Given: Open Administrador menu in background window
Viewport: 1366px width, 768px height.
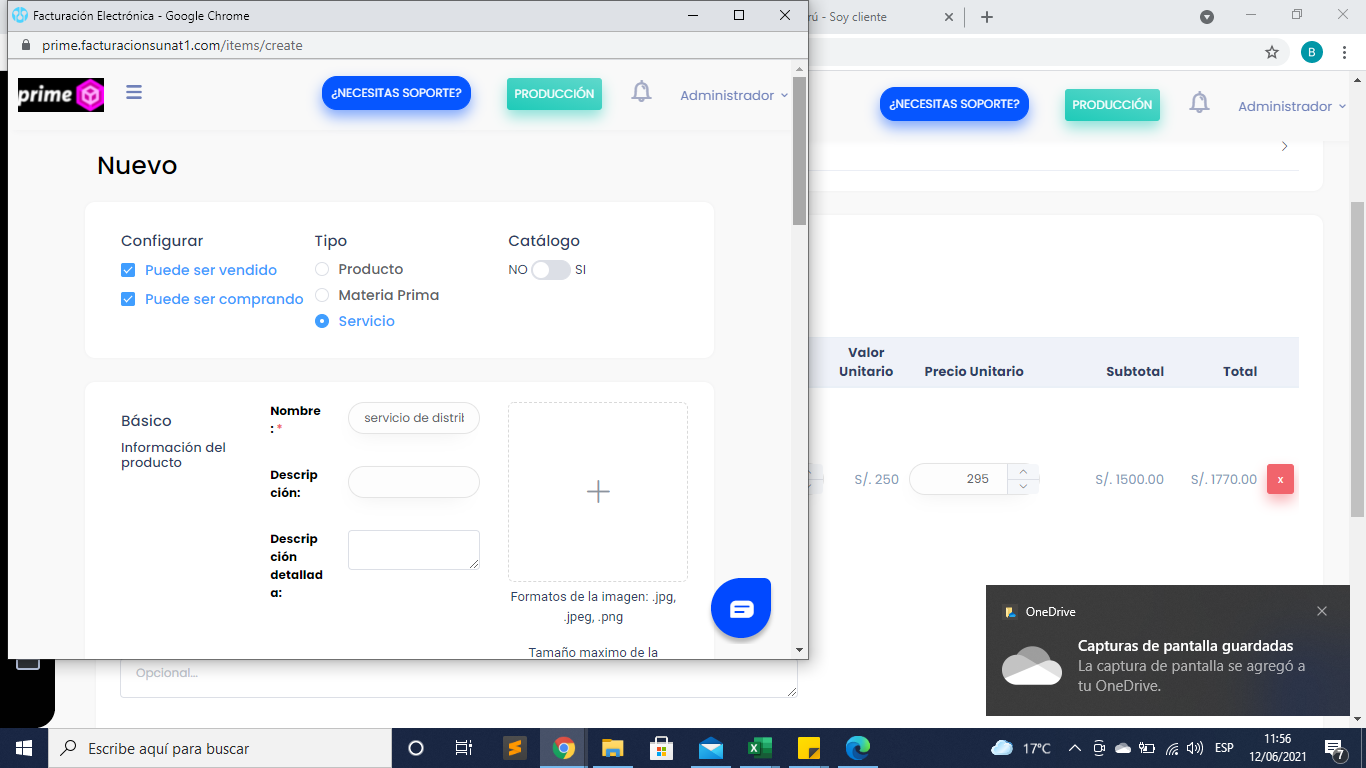Looking at the screenshot, I should coord(1291,106).
